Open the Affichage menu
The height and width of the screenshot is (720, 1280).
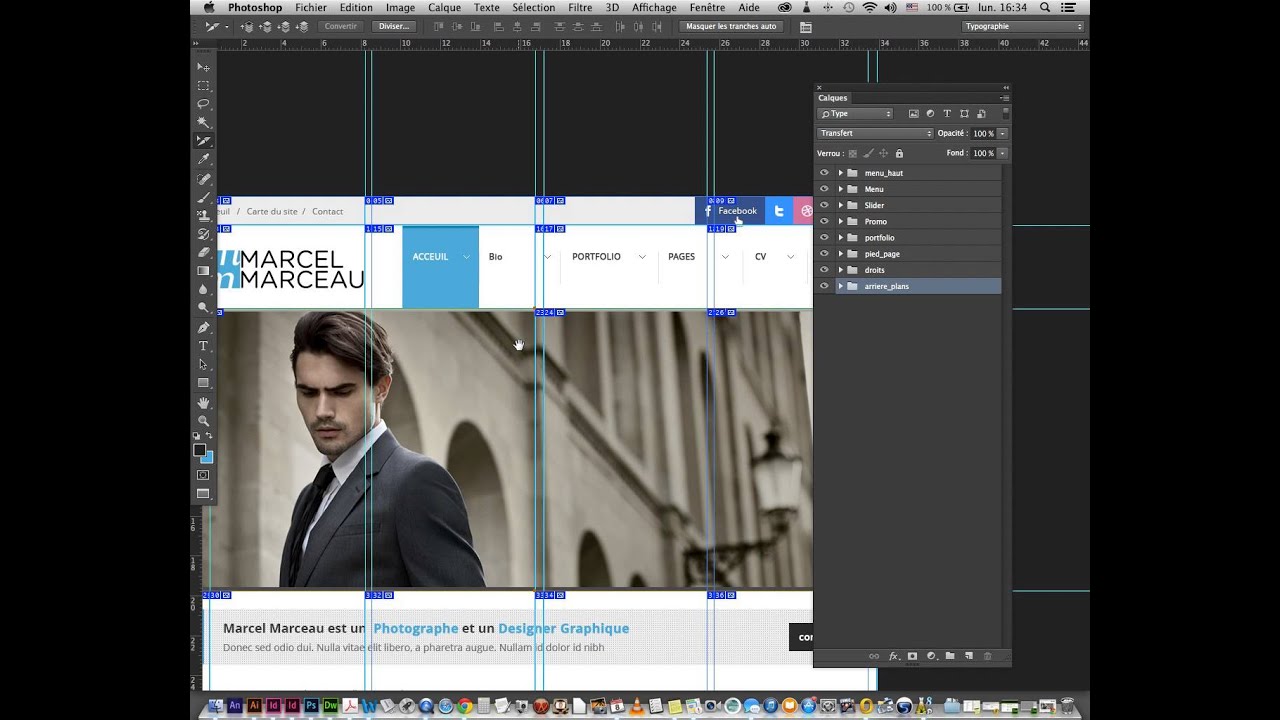(x=654, y=7)
